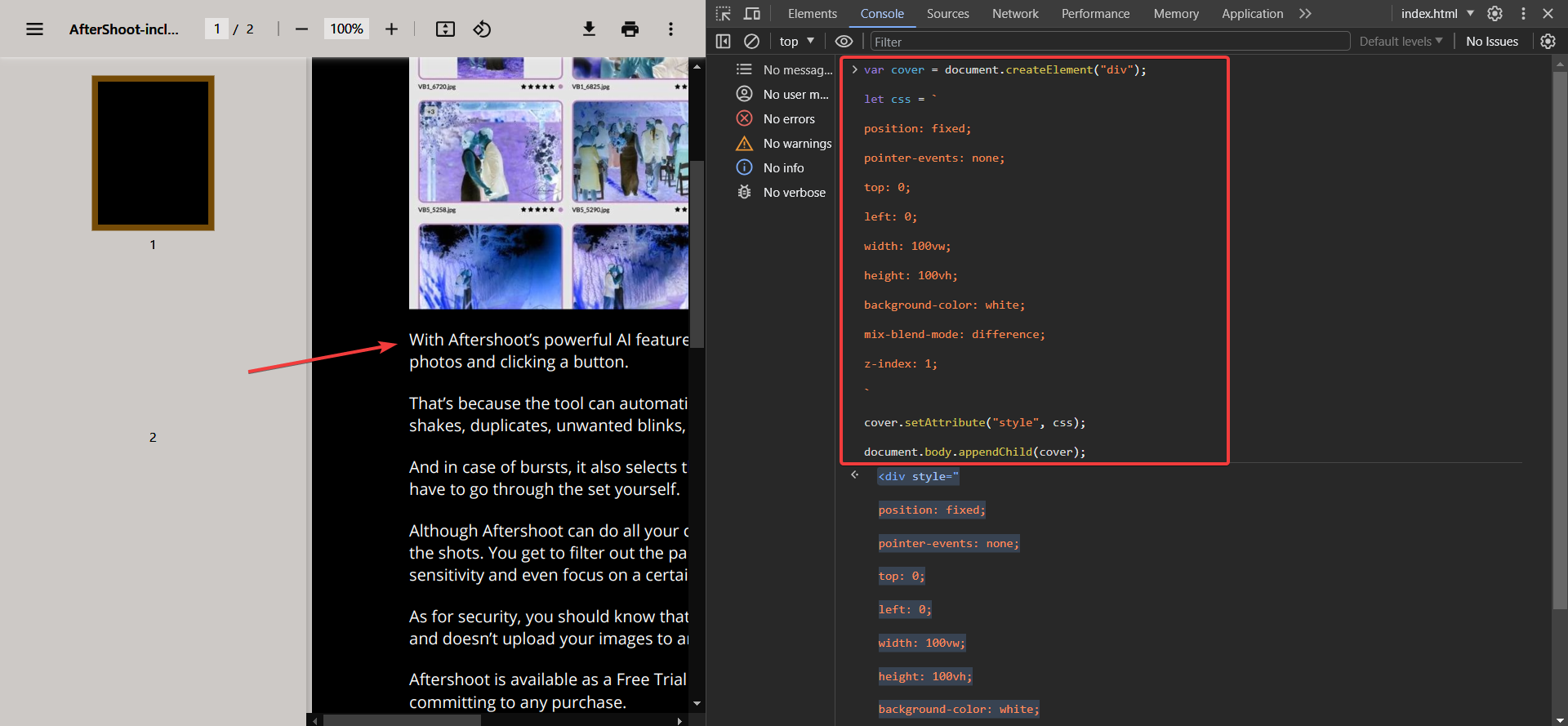The image size is (1568, 726).
Task: Click the console Filter input field
Action: (x=1109, y=42)
